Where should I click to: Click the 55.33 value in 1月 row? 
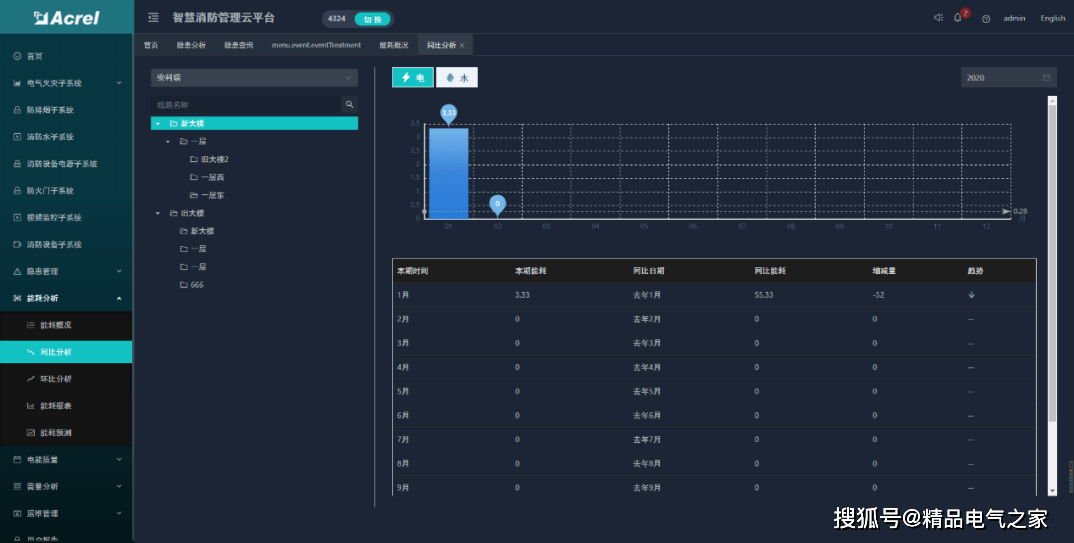(x=764, y=295)
